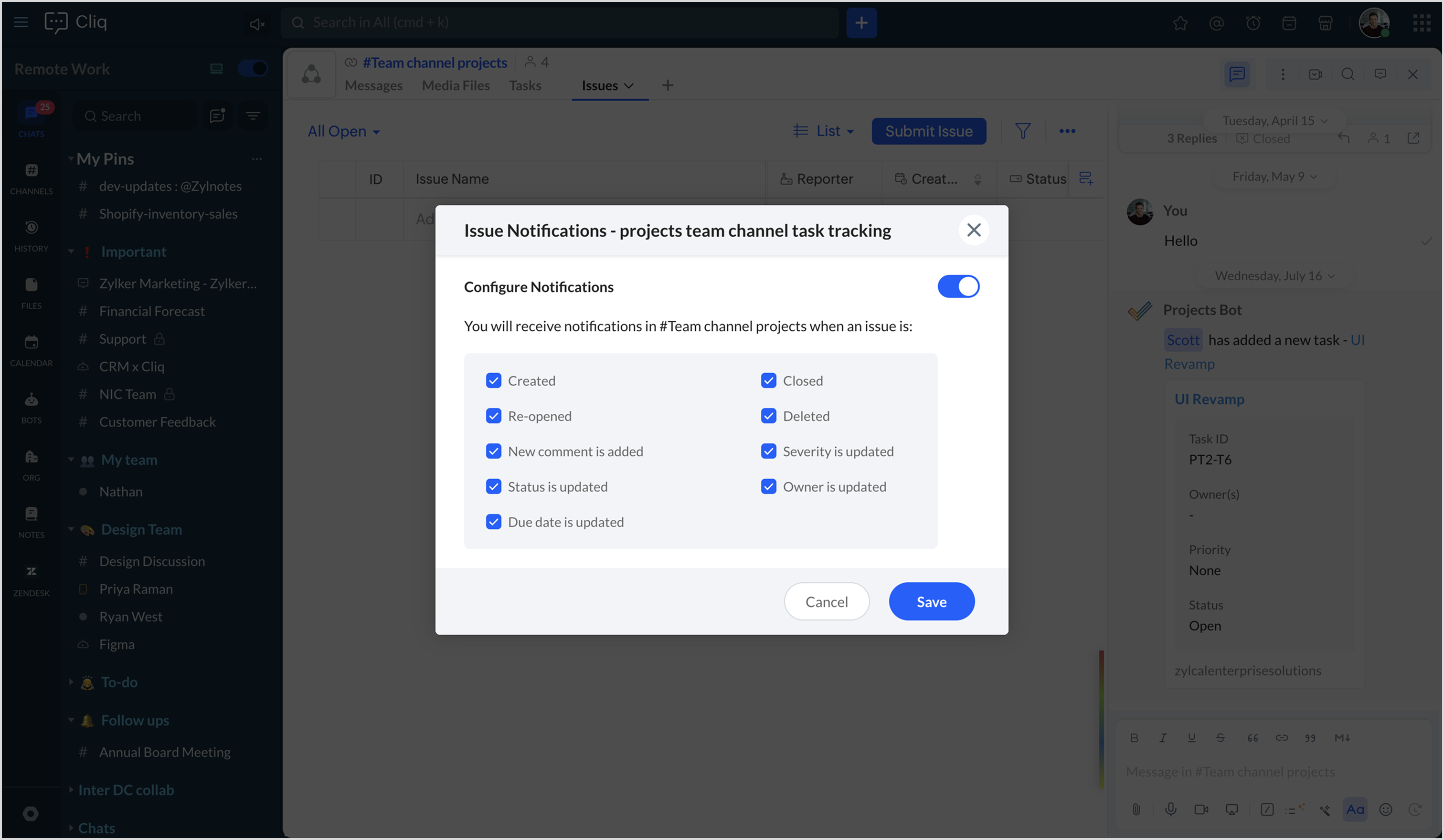Open Chats in left sidebar

point(31,120)
